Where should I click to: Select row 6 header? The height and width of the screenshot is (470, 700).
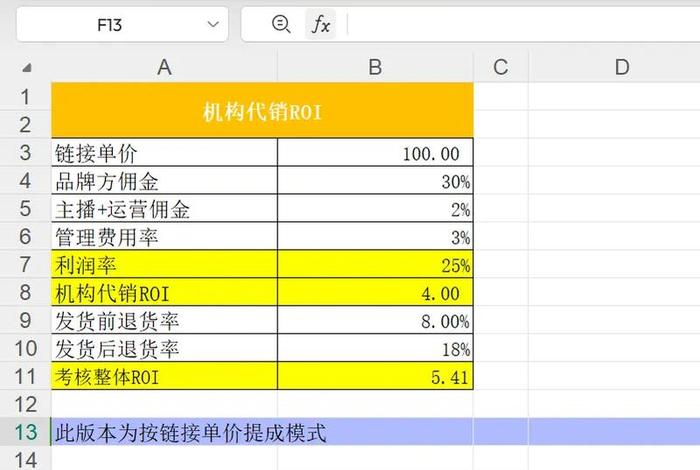[25, 236]
